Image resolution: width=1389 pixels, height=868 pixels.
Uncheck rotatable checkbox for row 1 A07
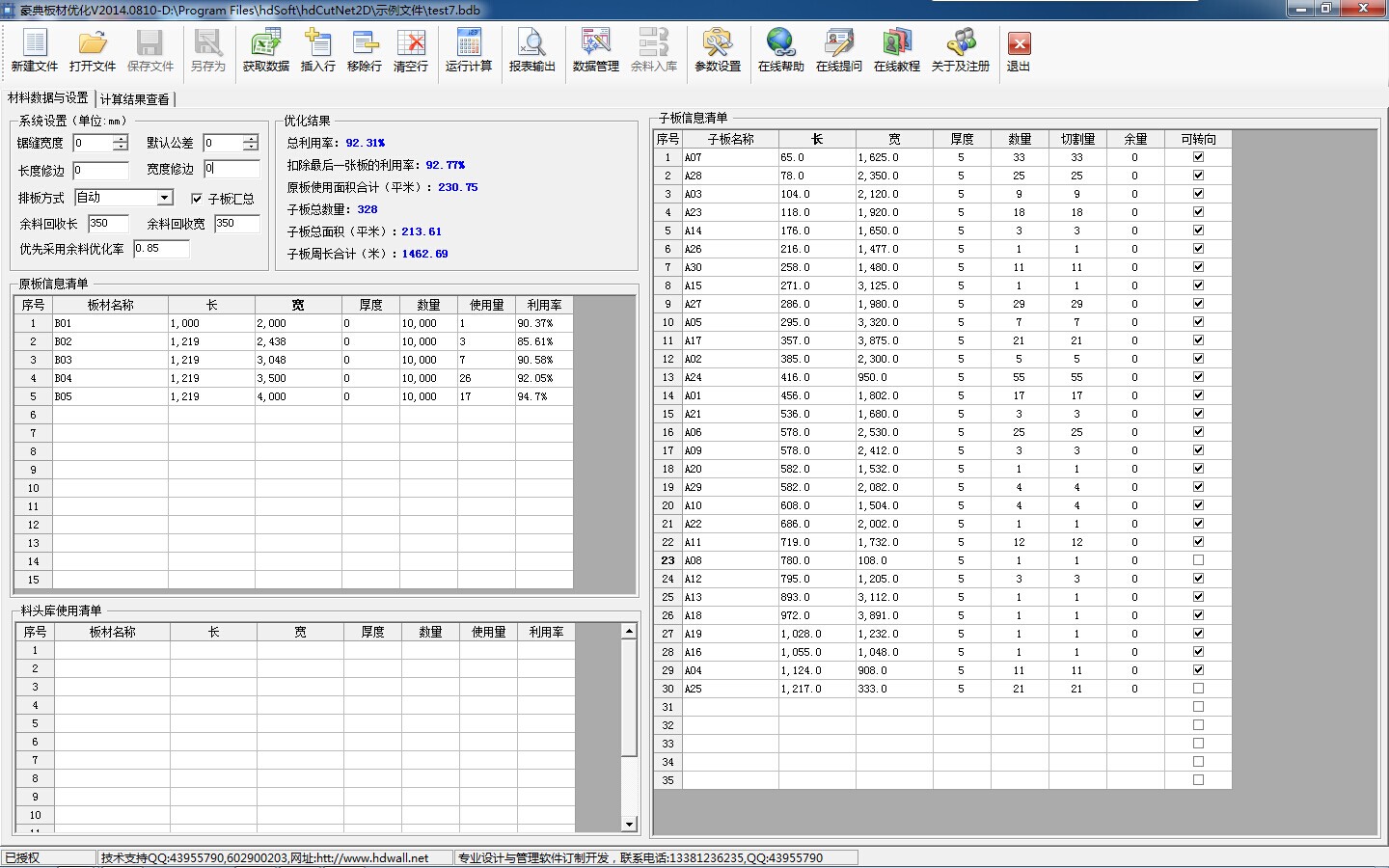[1198, 157]
